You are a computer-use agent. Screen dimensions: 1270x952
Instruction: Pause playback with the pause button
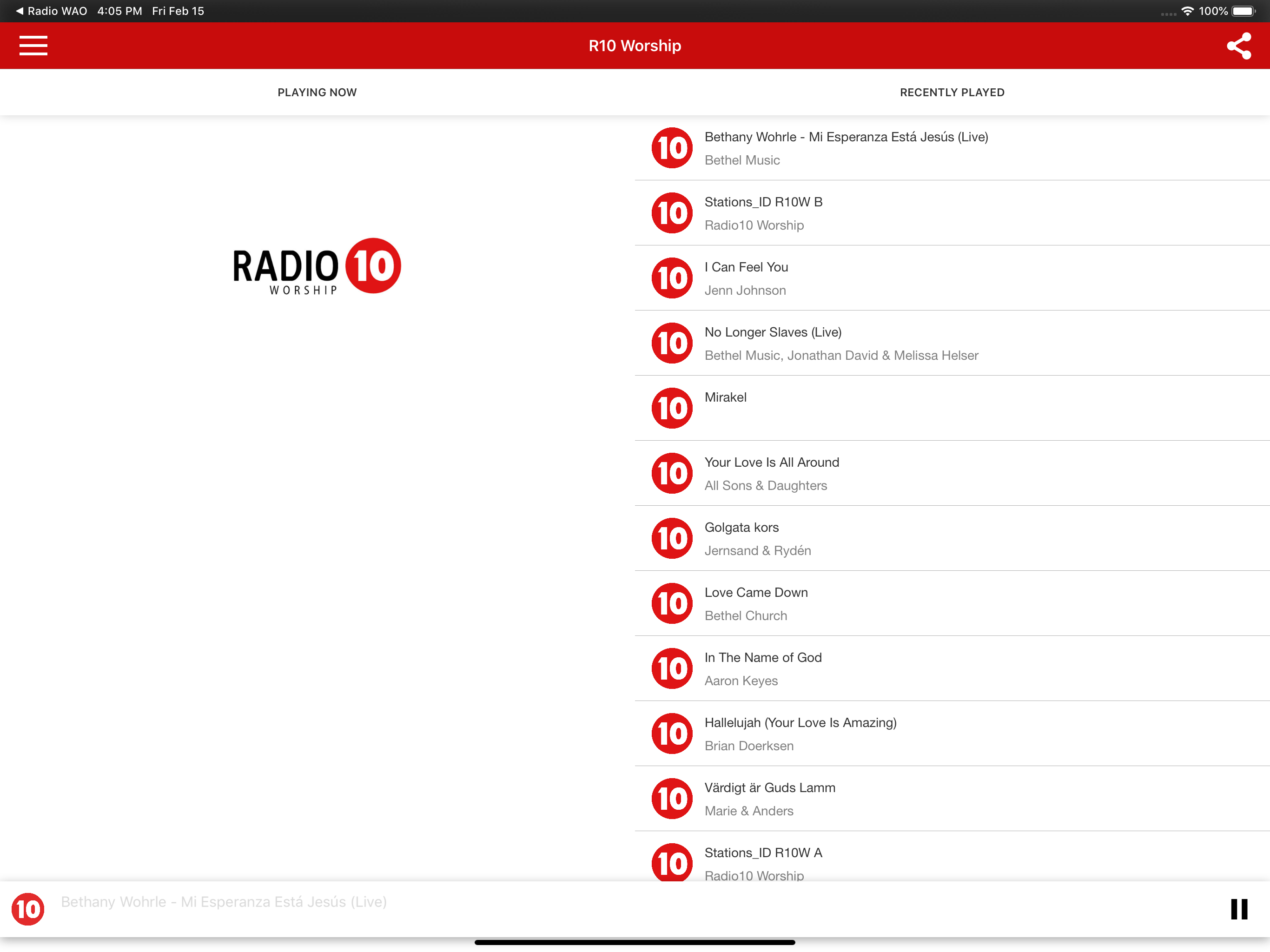coord(1239,909)
